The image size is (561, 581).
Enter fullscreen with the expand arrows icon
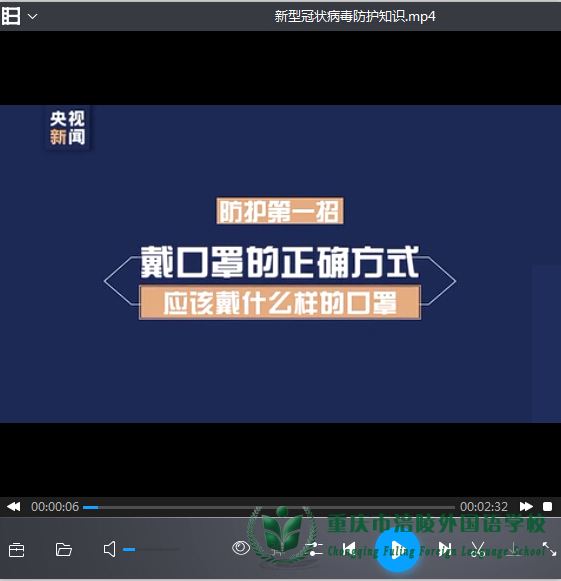[549, 549]
